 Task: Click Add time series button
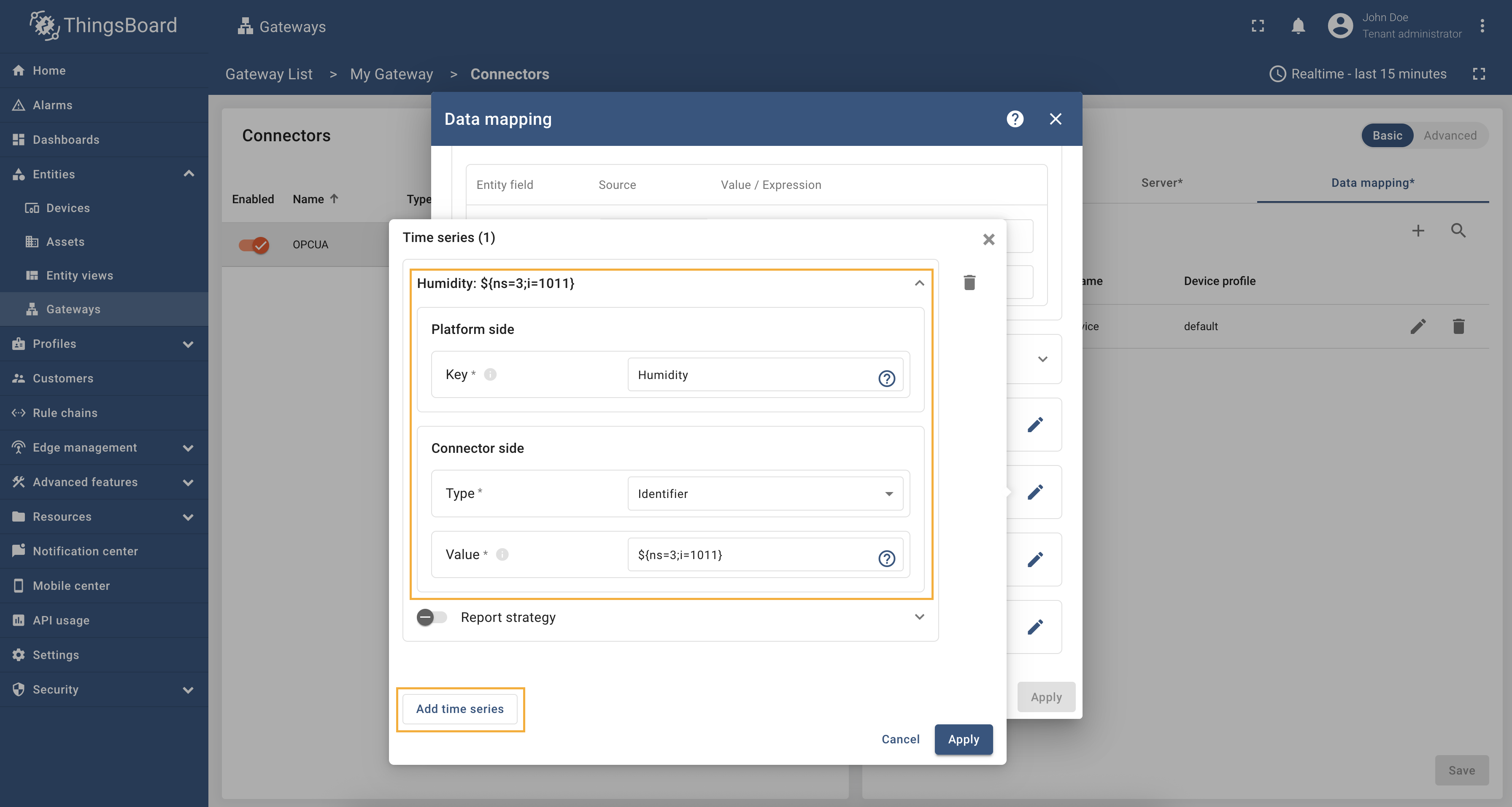coord(459,708)
